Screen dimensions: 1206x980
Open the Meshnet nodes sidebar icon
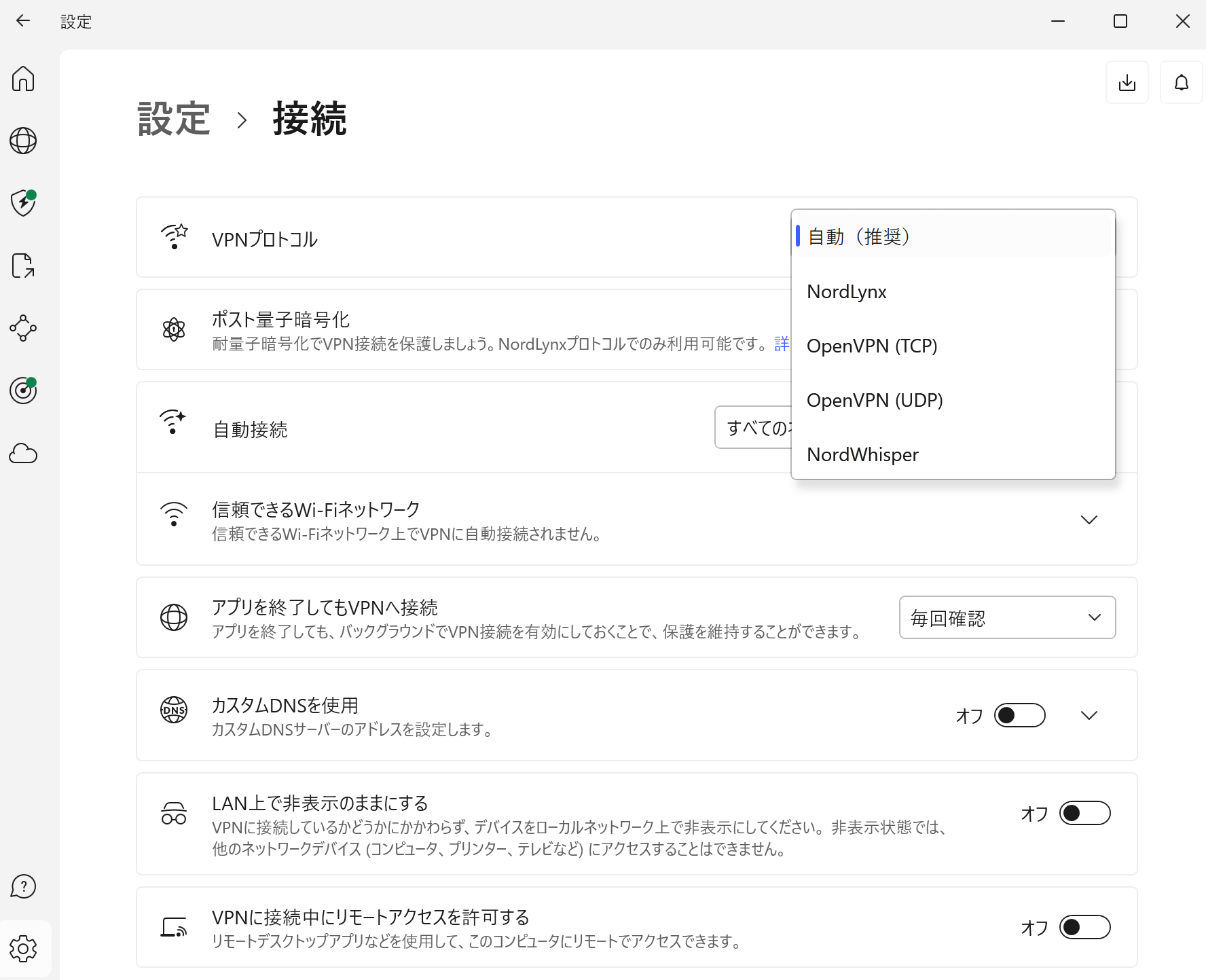click(x=23, y=328)
